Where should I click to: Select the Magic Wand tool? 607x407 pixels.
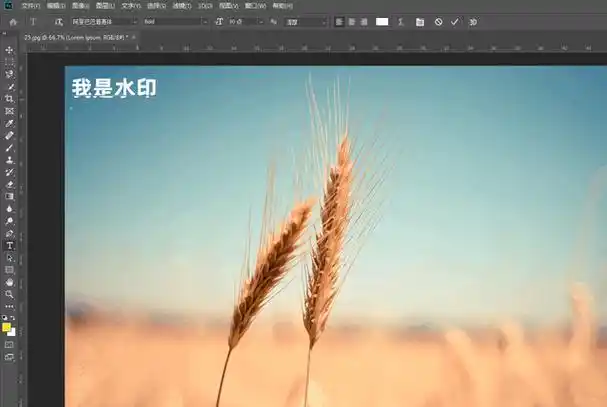tap(9, 87)
